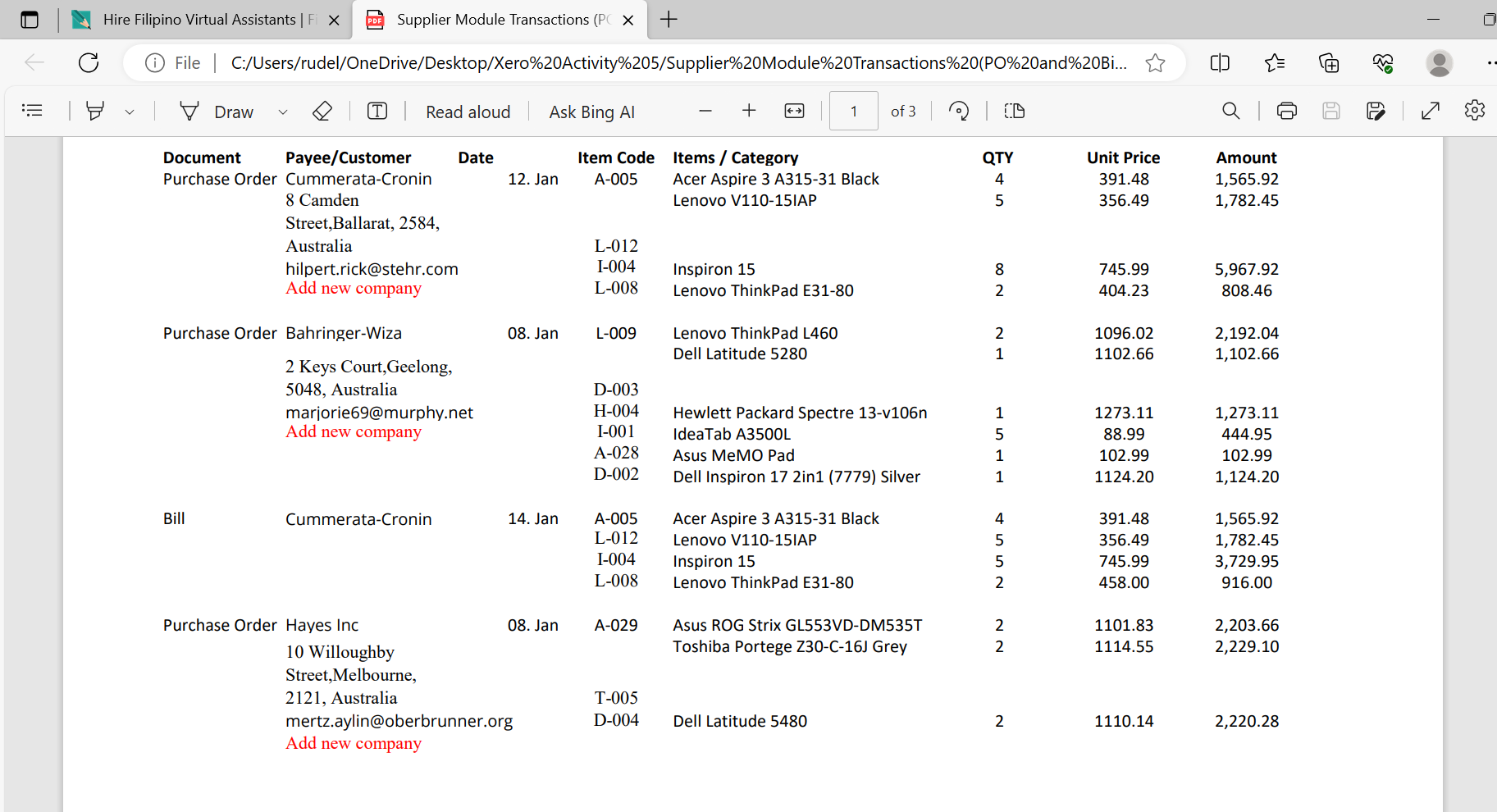Search within the PDF
Screen dimensions: 1497x812
pyautogui.click(x=1231, y=111)
